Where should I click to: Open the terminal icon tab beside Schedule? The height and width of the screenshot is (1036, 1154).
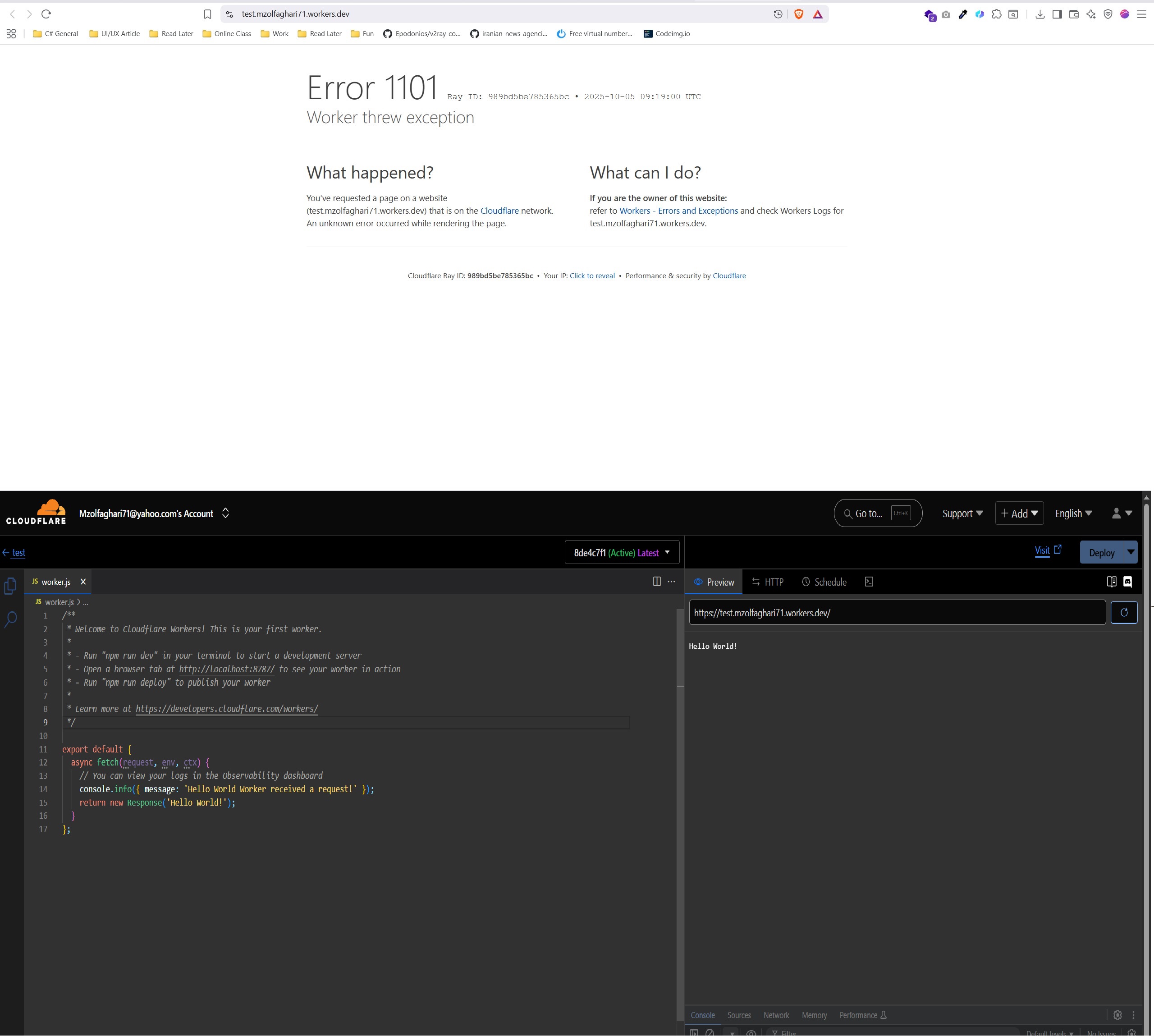tap(869, 582)
